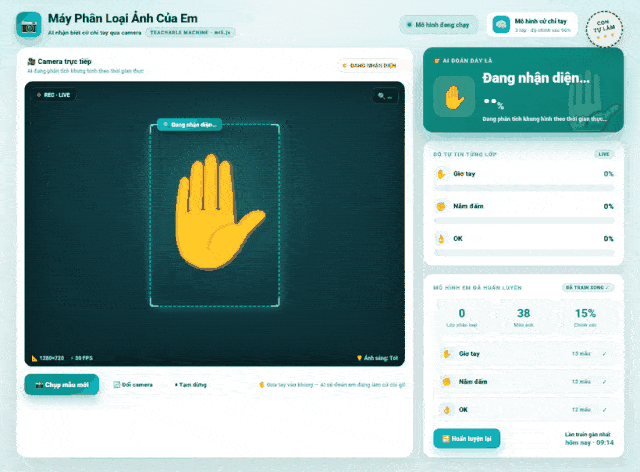Click the 'TEACHABLE MACHINE' tag under title
The width and height of the screenshot is (640, 472).
tap(190, 32)
